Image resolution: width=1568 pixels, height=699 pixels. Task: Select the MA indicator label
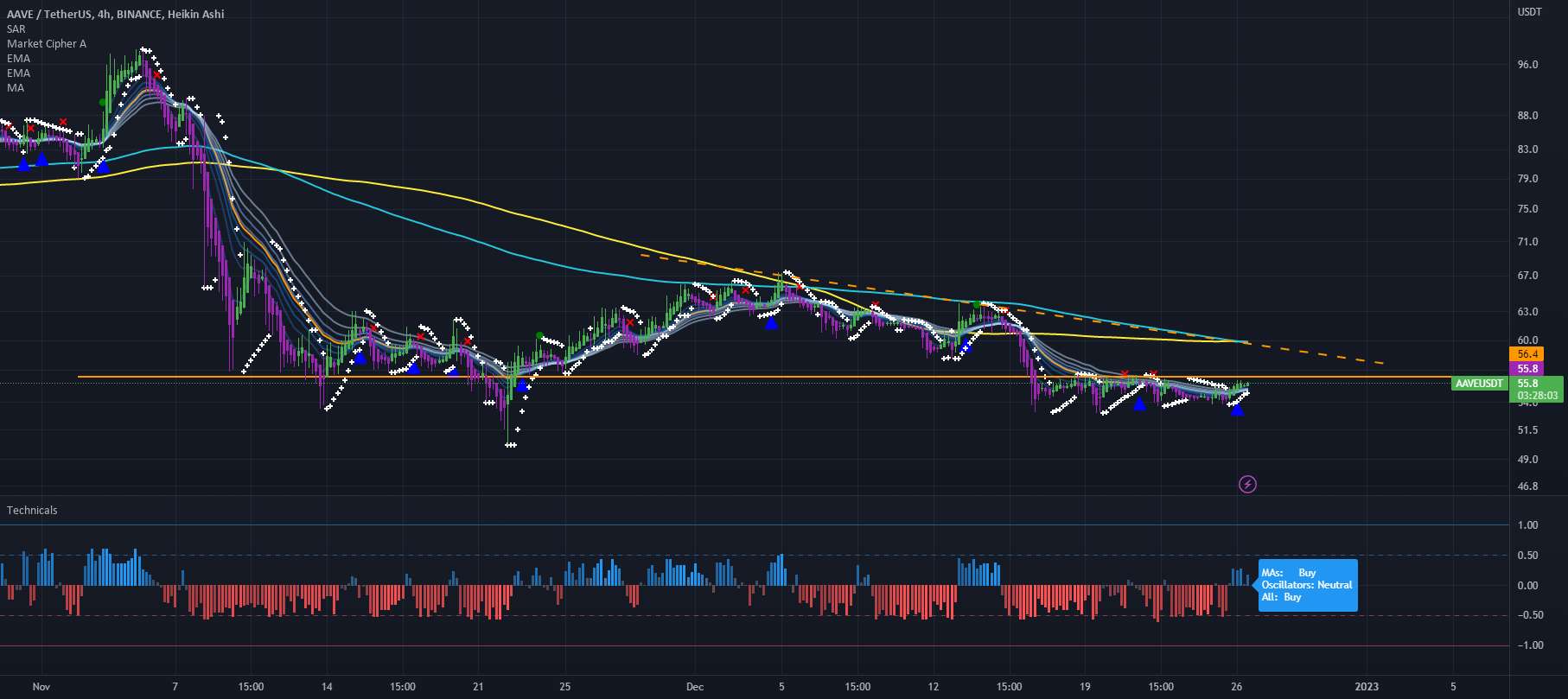(x=16, y=87)
